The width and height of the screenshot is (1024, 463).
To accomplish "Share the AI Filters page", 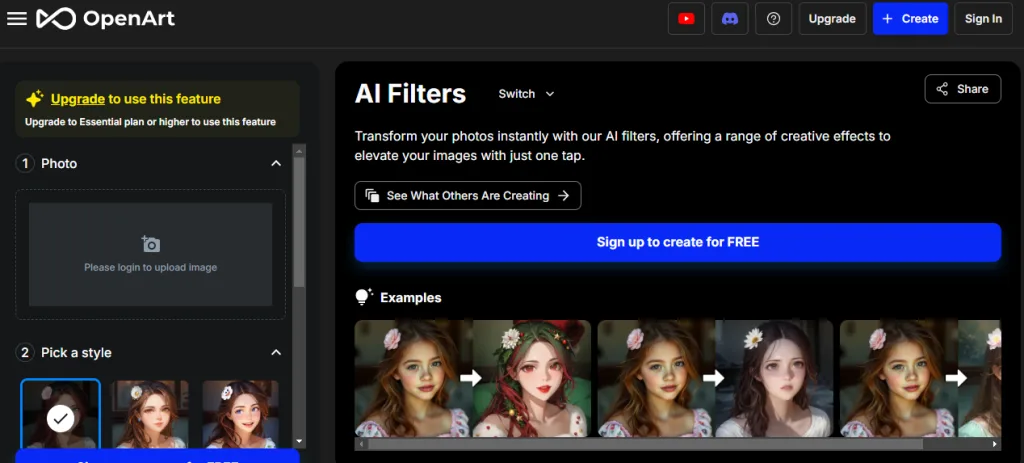I will [x=963, y=89].
